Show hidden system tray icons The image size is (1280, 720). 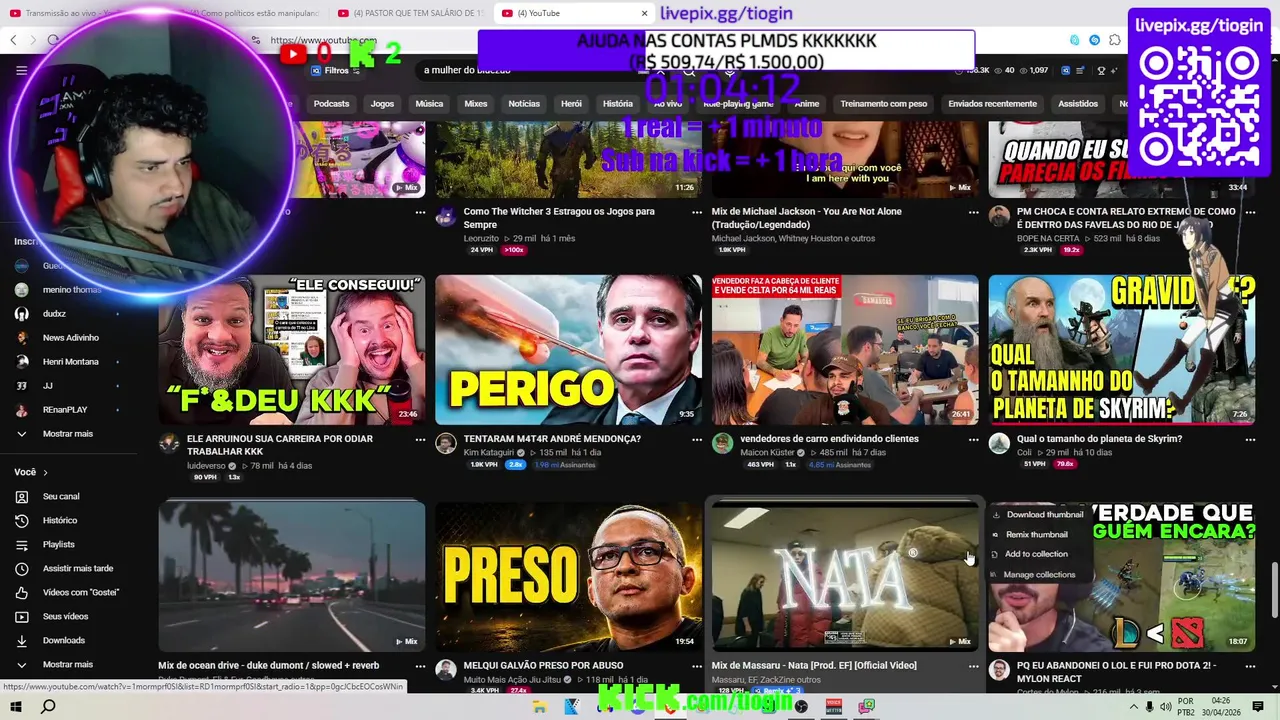point(1134,707)
